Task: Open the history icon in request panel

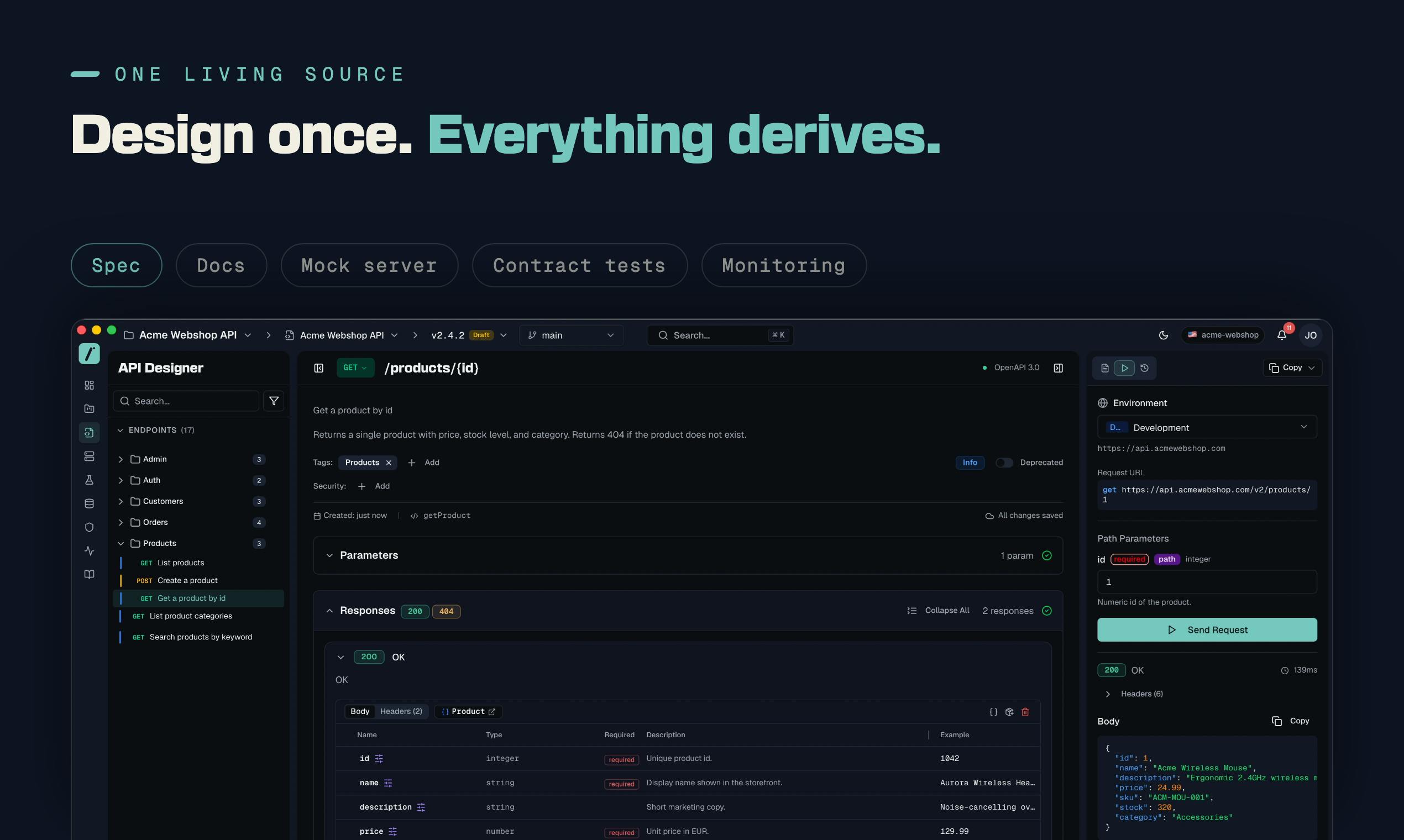Action: click(1144, 368)
